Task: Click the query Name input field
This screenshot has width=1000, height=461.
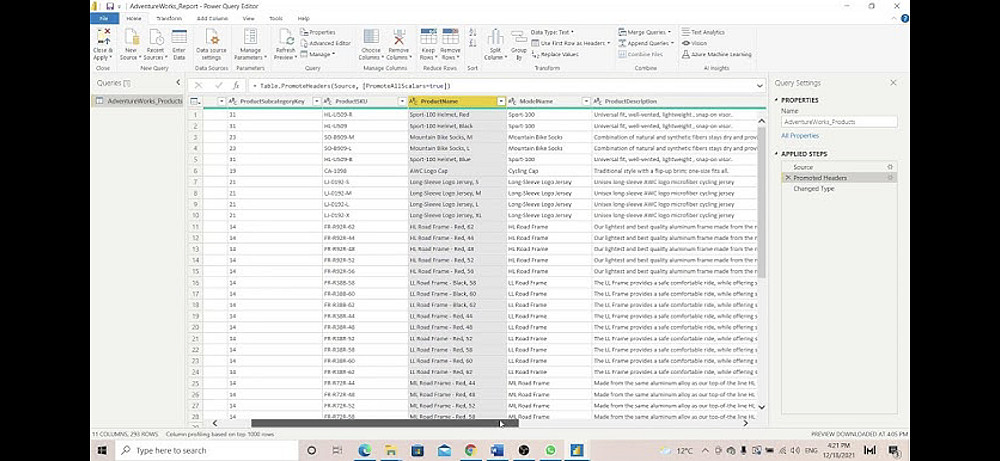Action: point(839,121)
